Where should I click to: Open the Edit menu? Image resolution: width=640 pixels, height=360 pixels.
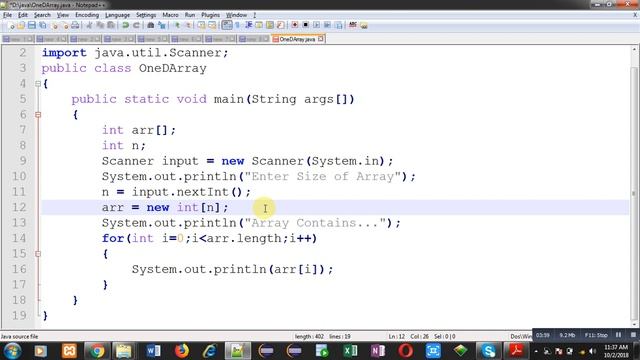point(23,15)
